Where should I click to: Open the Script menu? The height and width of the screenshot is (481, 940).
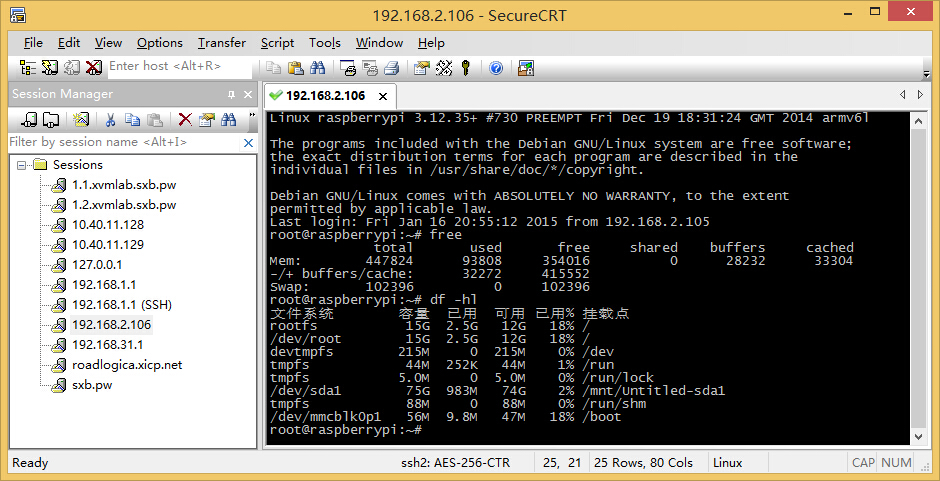pos(277,43)
